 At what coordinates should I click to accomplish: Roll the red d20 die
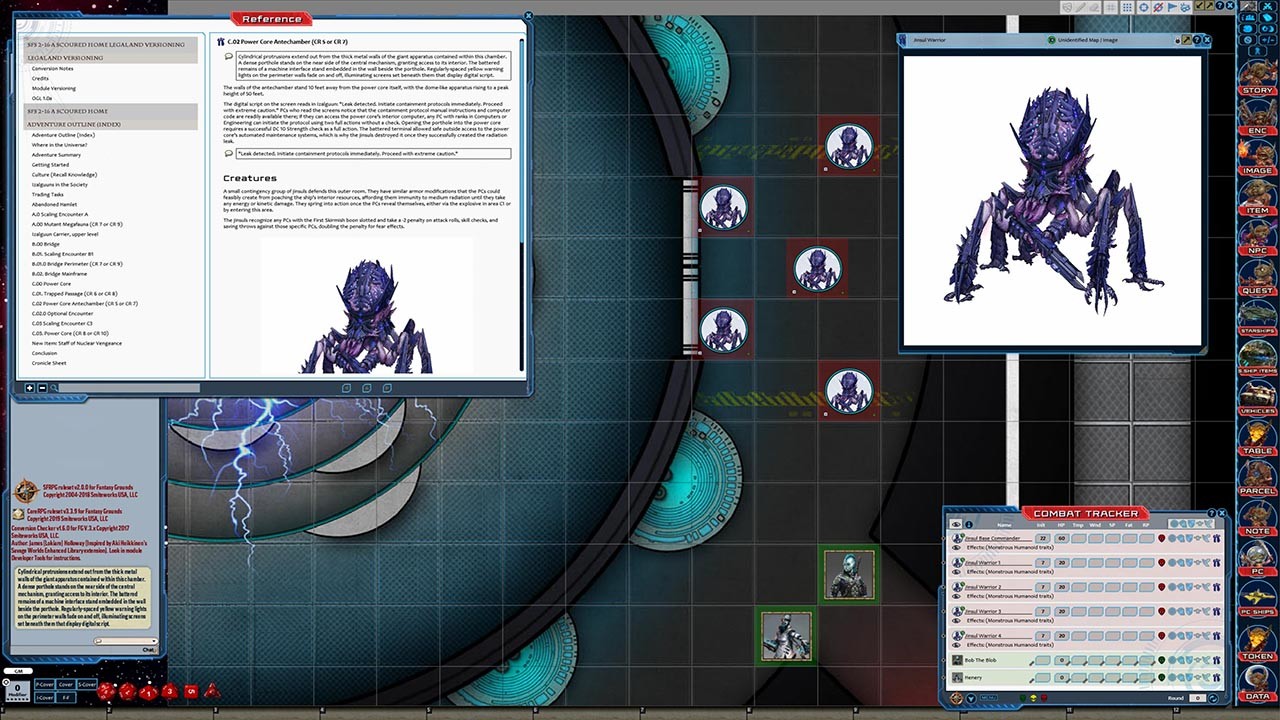pyautogui.click(x=105, y=690)
